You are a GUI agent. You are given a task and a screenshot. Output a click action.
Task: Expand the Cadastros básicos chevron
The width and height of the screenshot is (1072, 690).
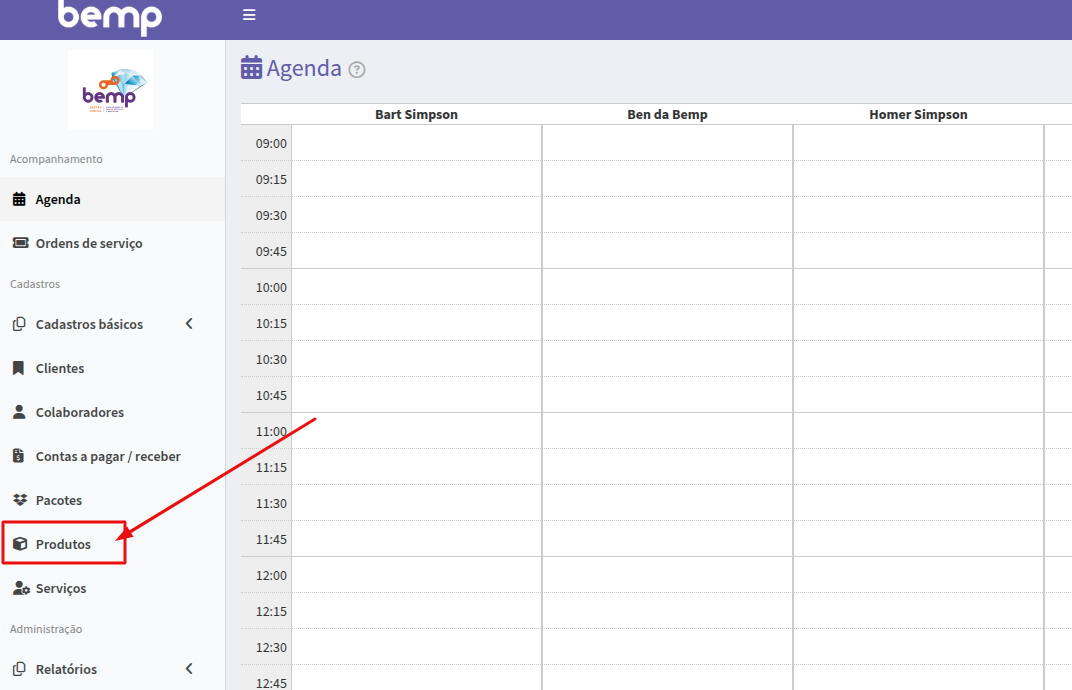coord(189,323)
